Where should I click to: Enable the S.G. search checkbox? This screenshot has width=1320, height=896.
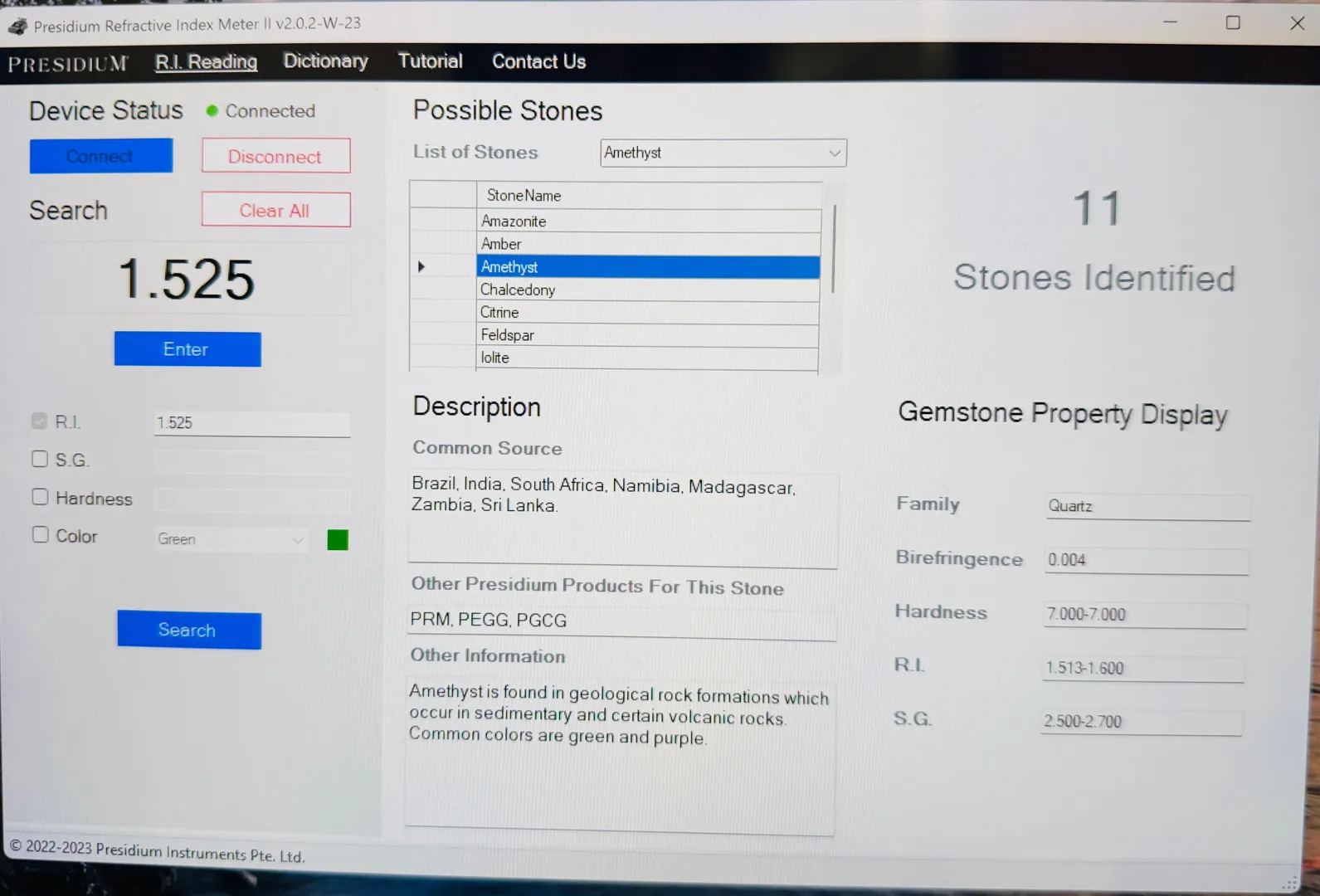click(x=40, y=459)
